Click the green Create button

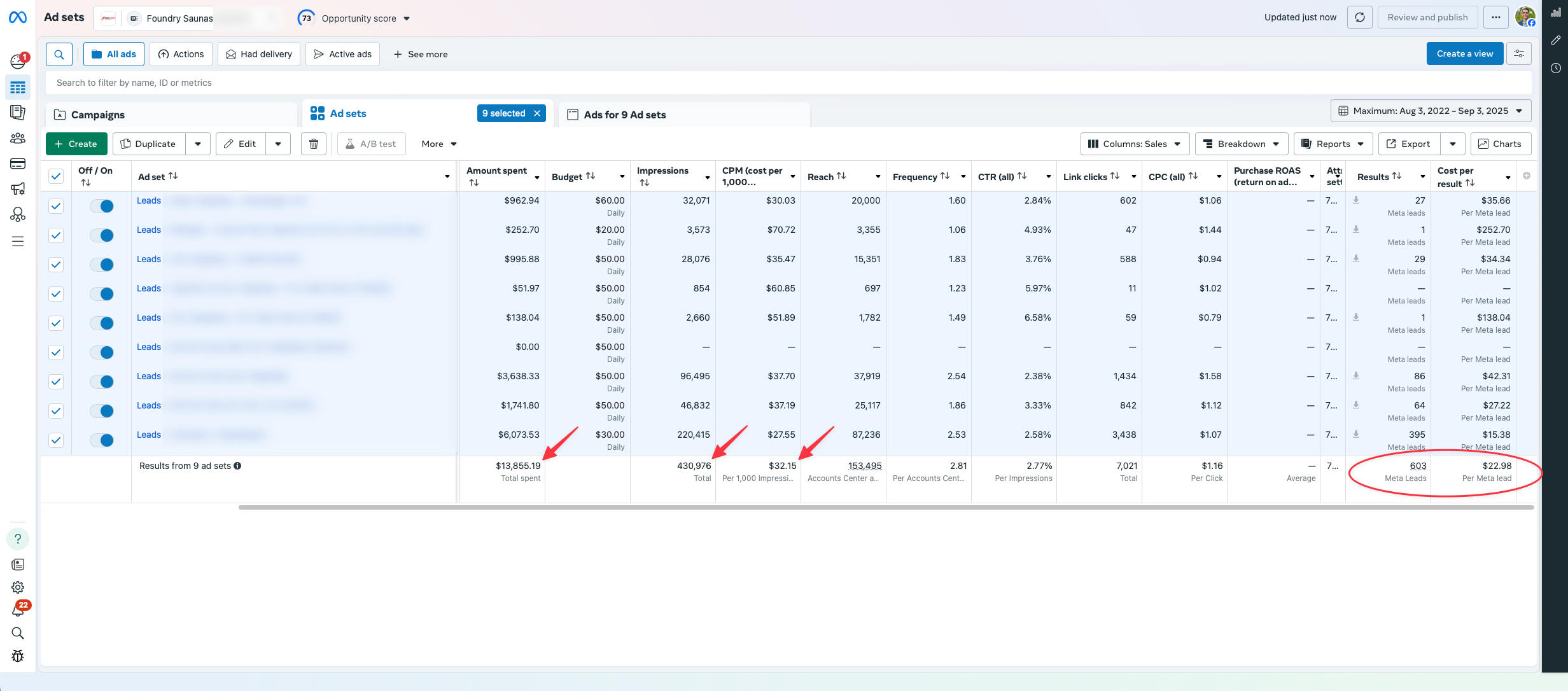[x=76, y=144]
